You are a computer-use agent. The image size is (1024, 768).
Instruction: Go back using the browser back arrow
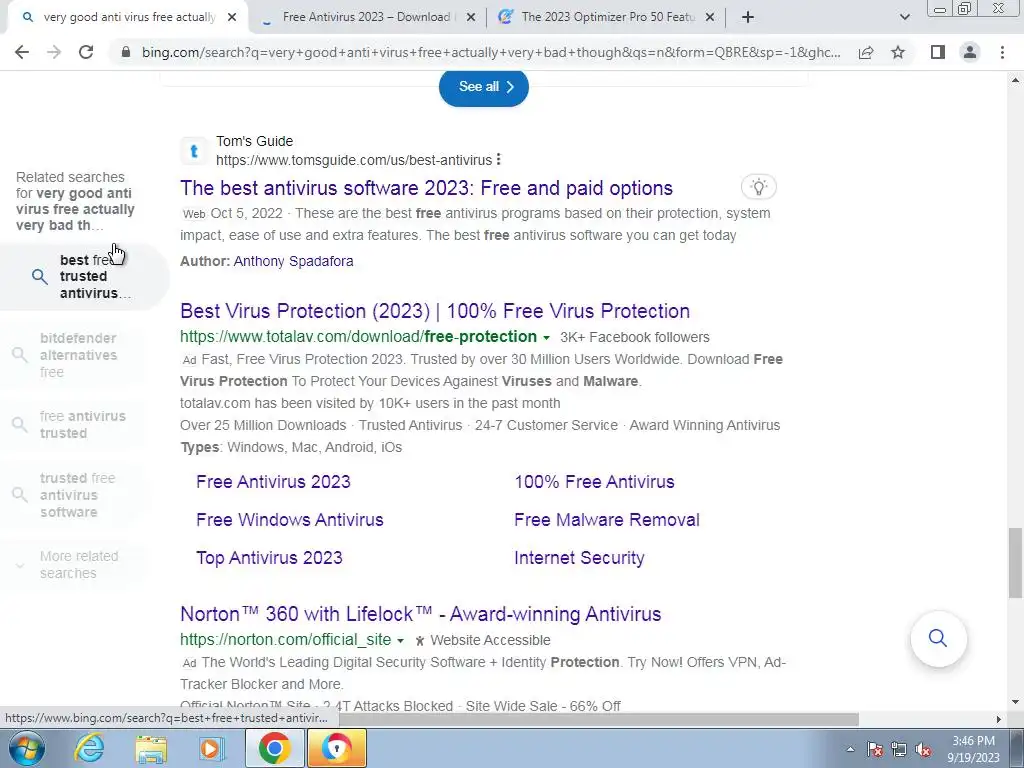coord(22,52)
